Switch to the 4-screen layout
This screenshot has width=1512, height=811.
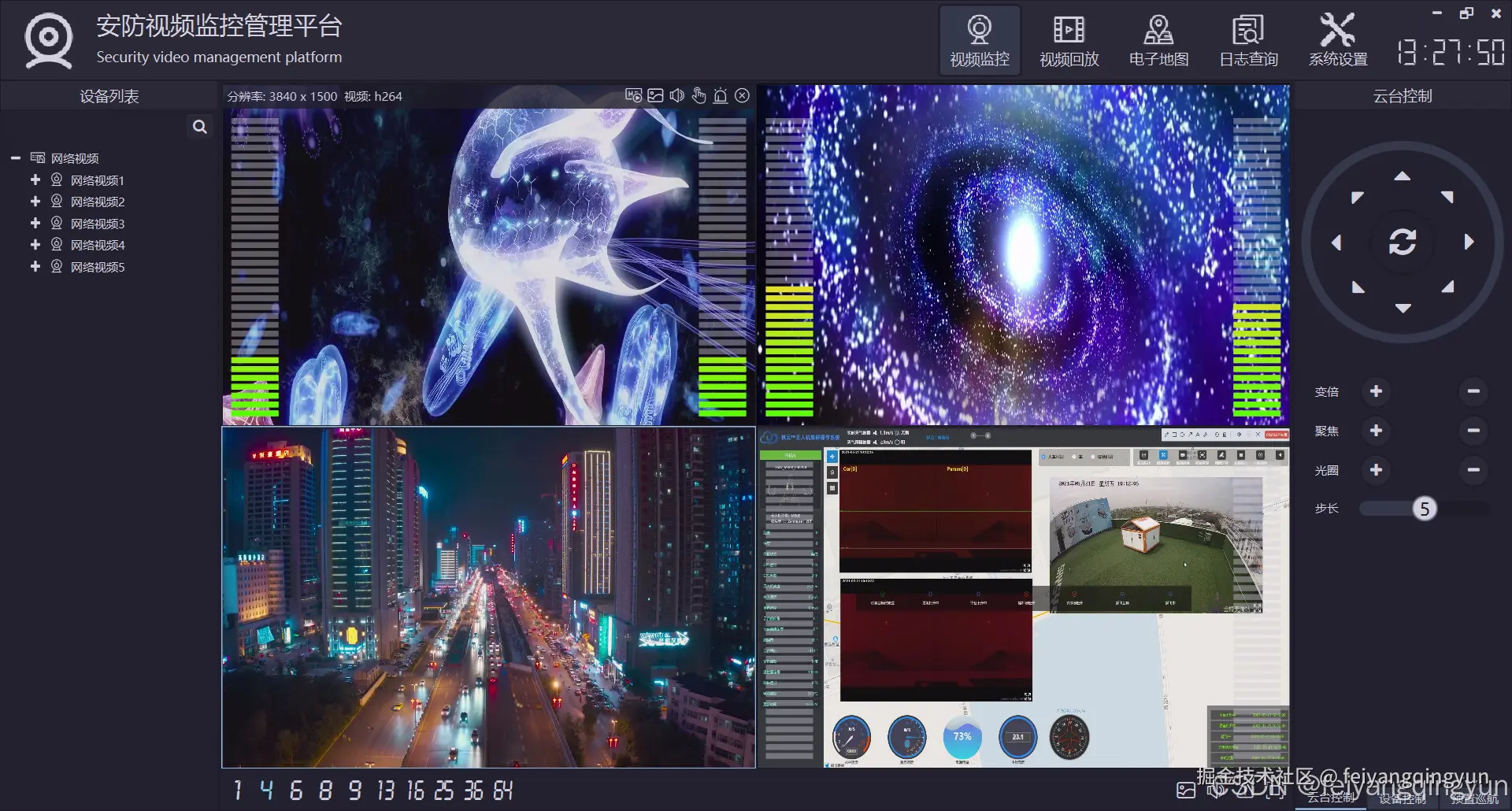point(266,790)
